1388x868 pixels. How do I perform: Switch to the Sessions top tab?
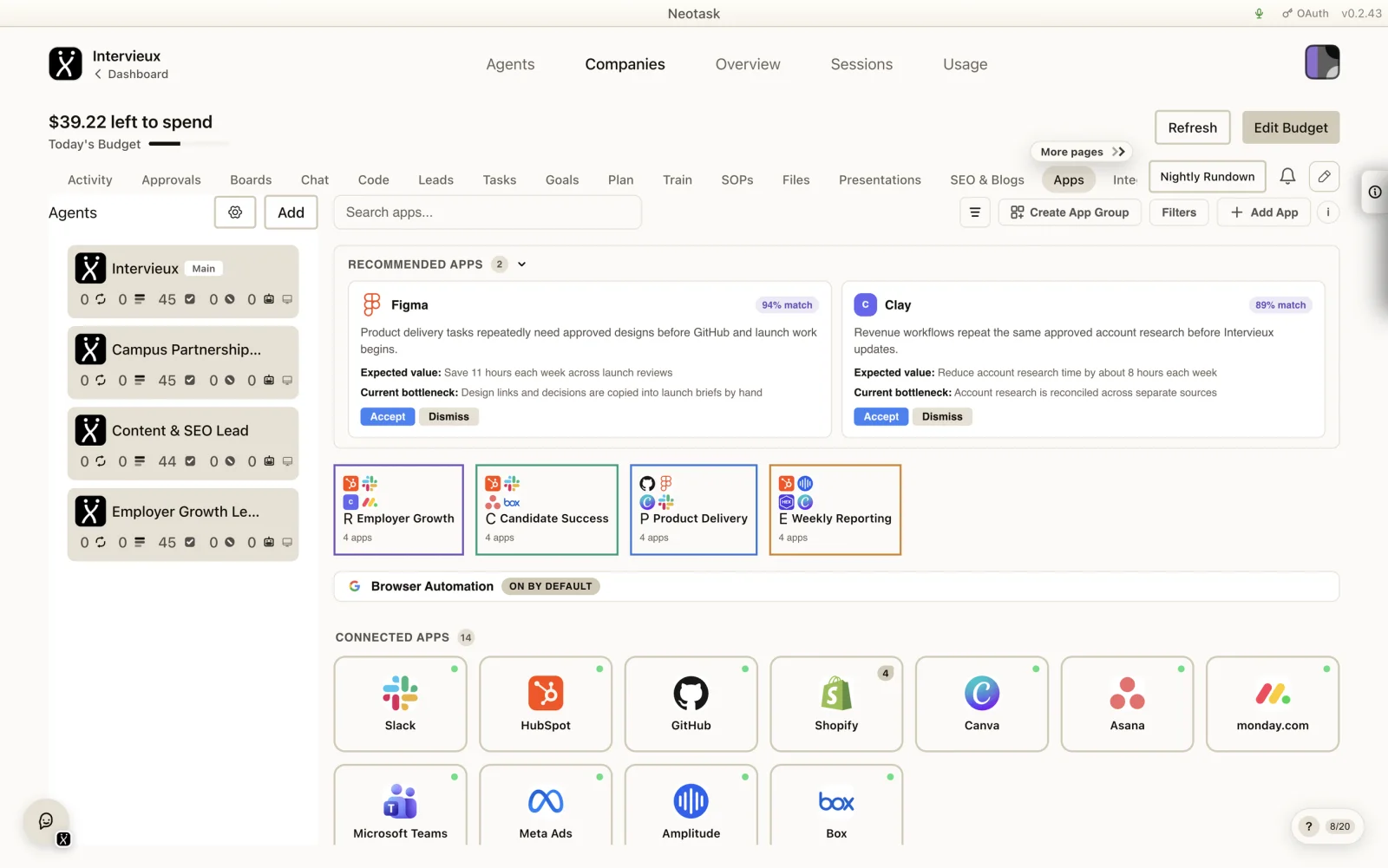coord(861,64)
